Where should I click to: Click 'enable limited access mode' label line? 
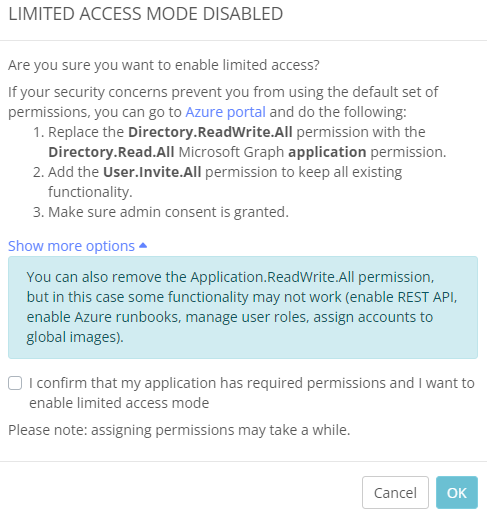click(x=119, y=403)
